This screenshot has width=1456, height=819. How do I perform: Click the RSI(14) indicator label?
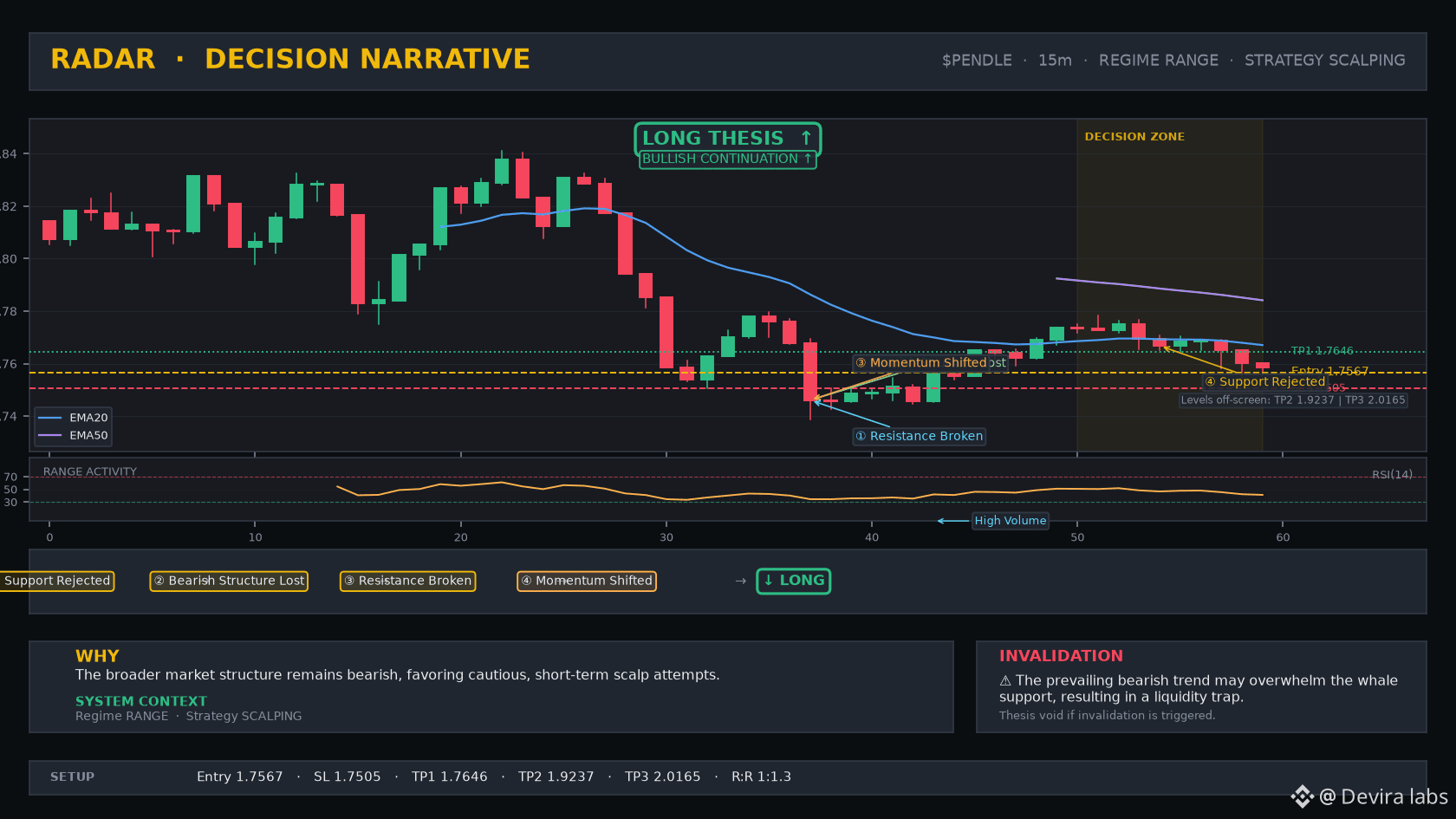1392,475
